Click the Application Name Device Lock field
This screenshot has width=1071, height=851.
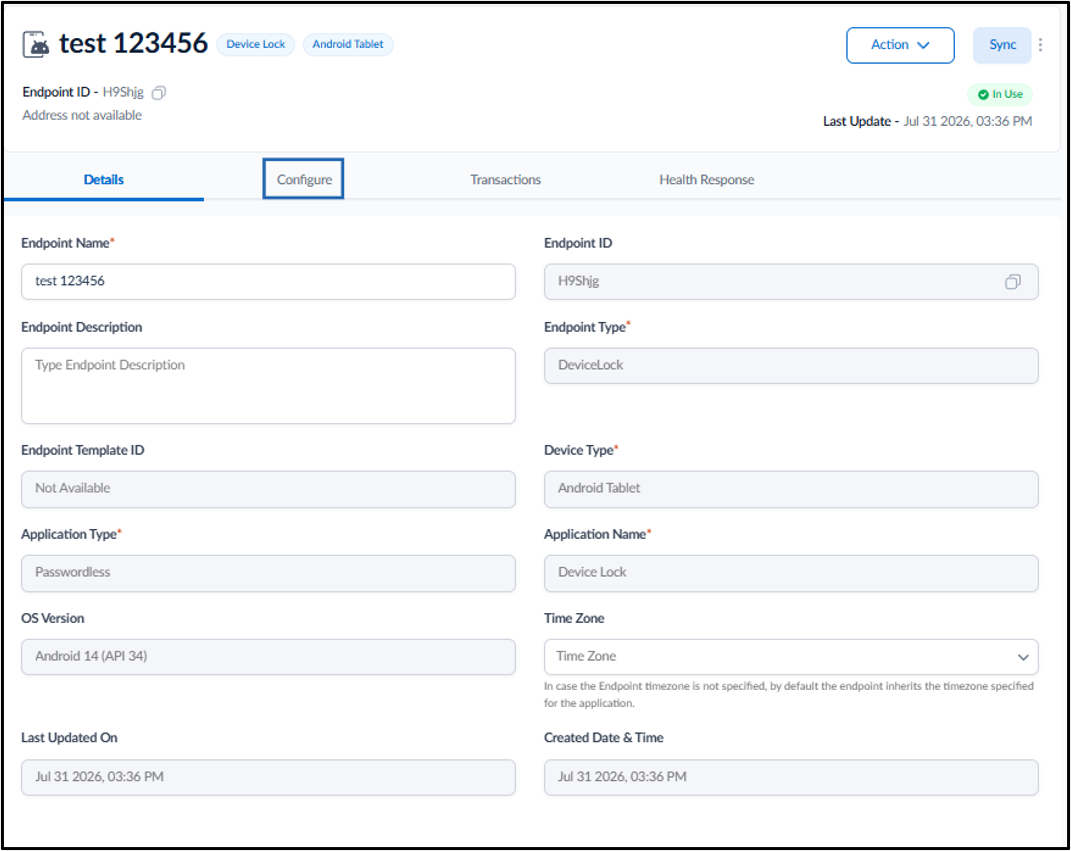click(x=791, y=573)
